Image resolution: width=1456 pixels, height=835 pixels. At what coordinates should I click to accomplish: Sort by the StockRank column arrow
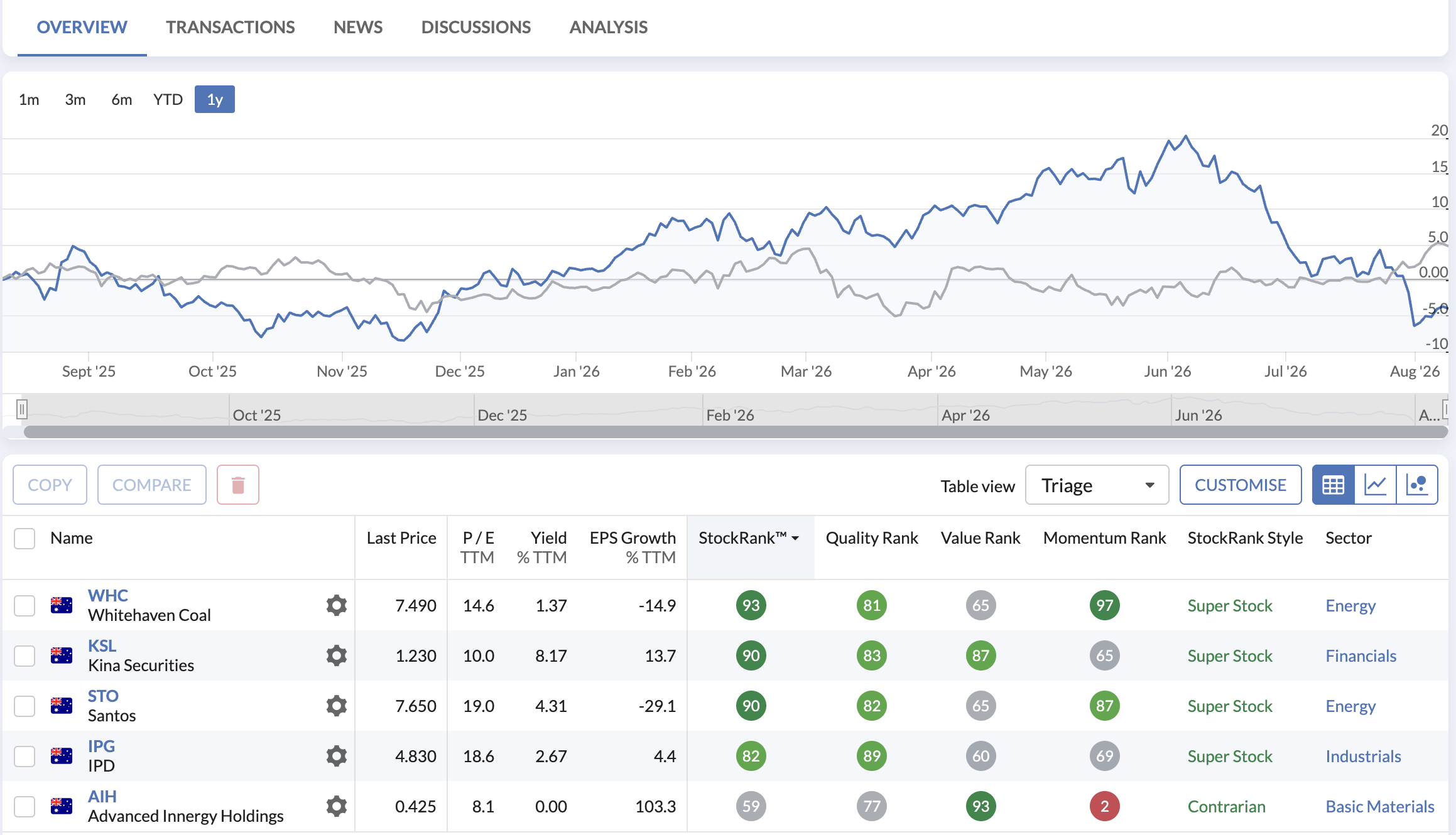795,538
